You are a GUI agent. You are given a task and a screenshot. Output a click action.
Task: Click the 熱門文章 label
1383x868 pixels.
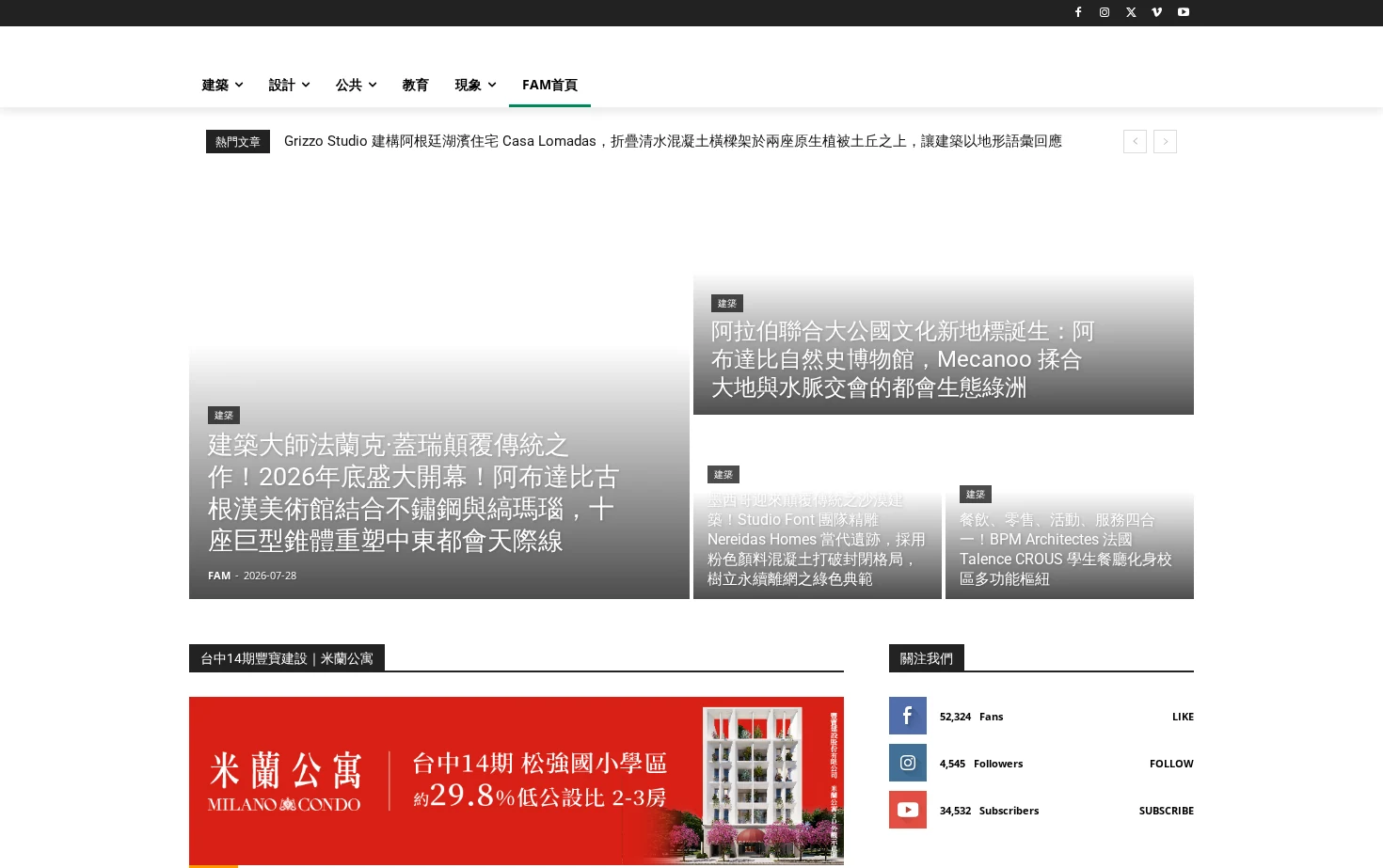tap(238, 141)
